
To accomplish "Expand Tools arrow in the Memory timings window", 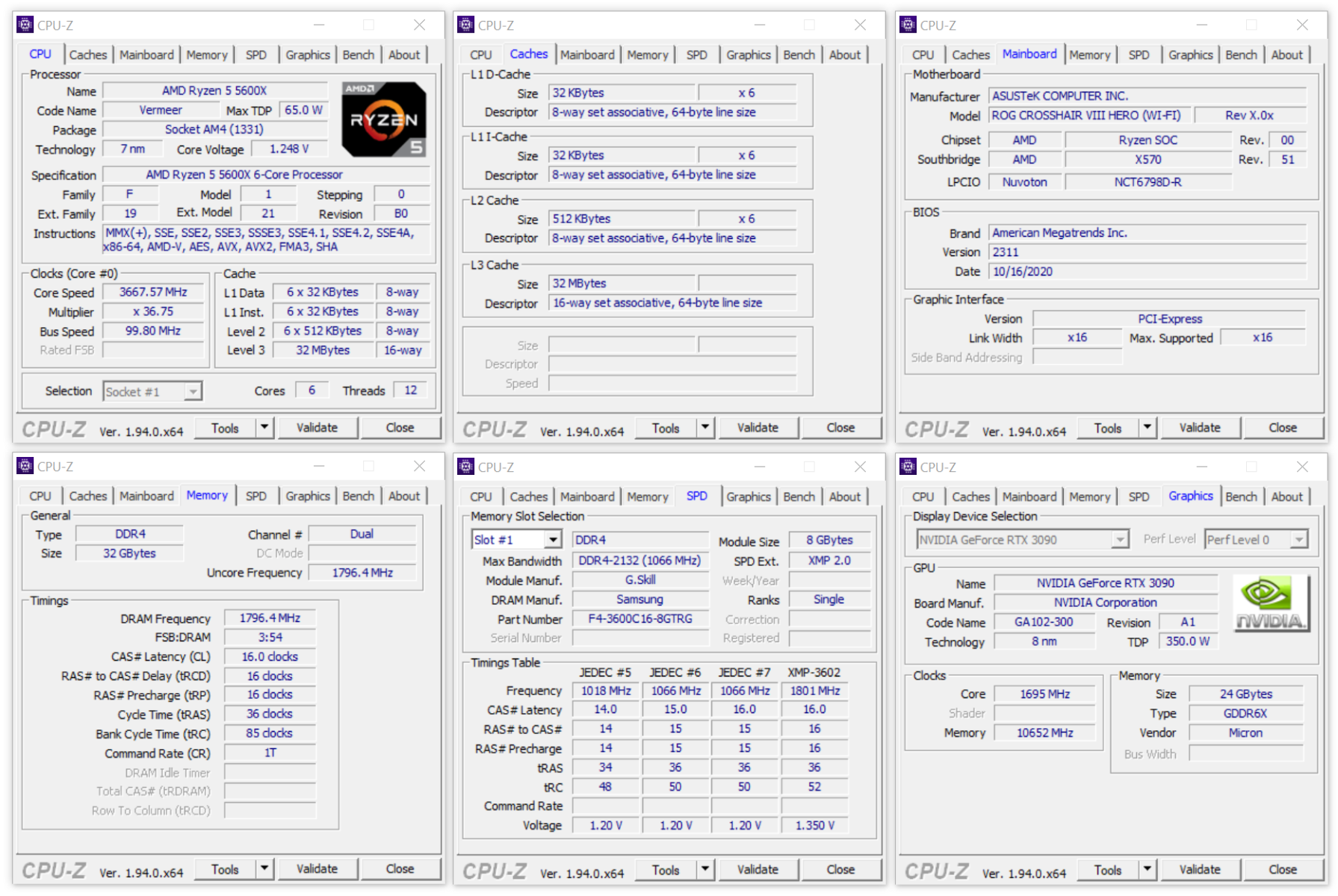I will click(x=264, y=869).
